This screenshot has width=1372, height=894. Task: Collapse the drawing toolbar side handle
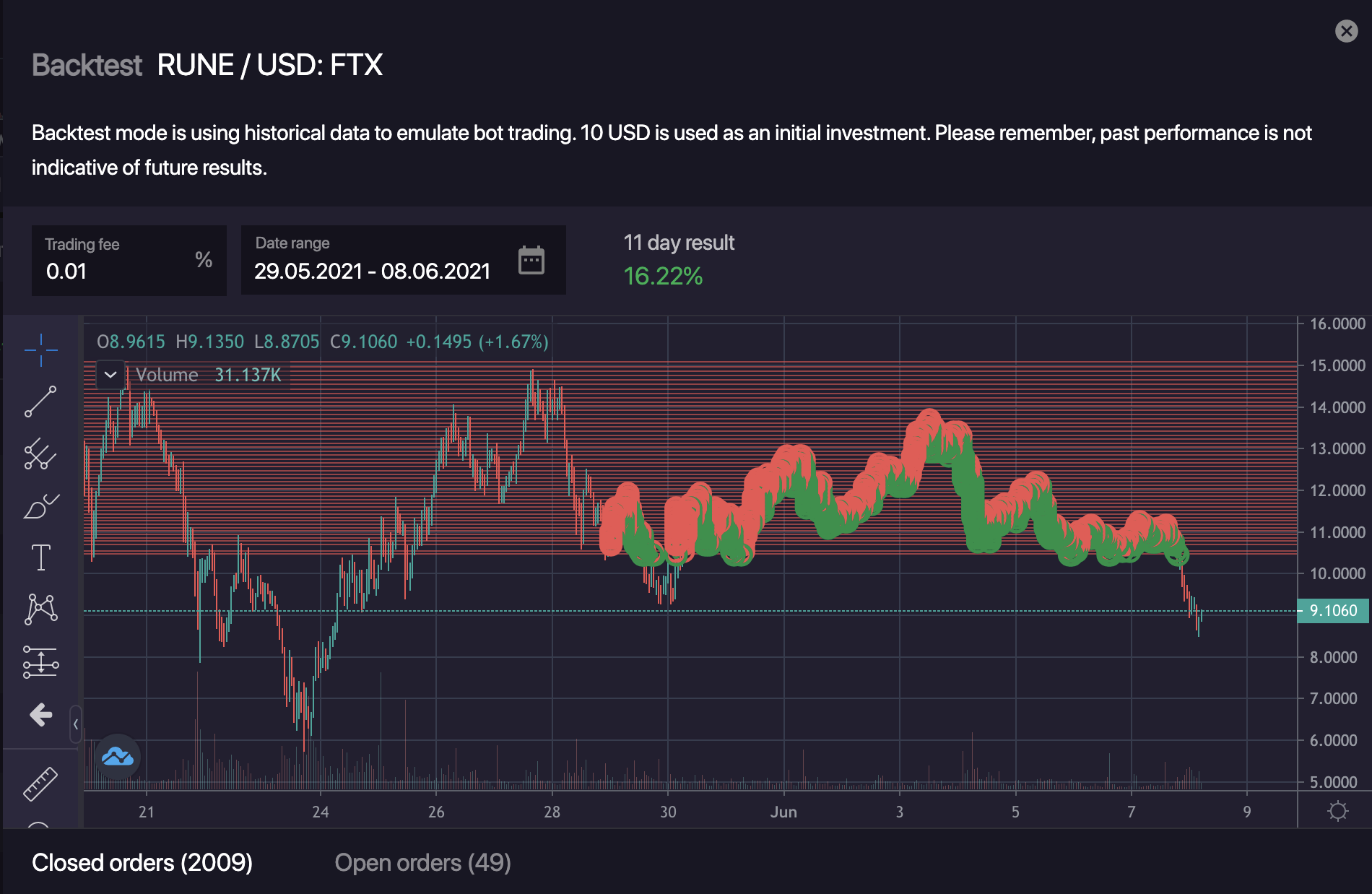coord(75,724)
